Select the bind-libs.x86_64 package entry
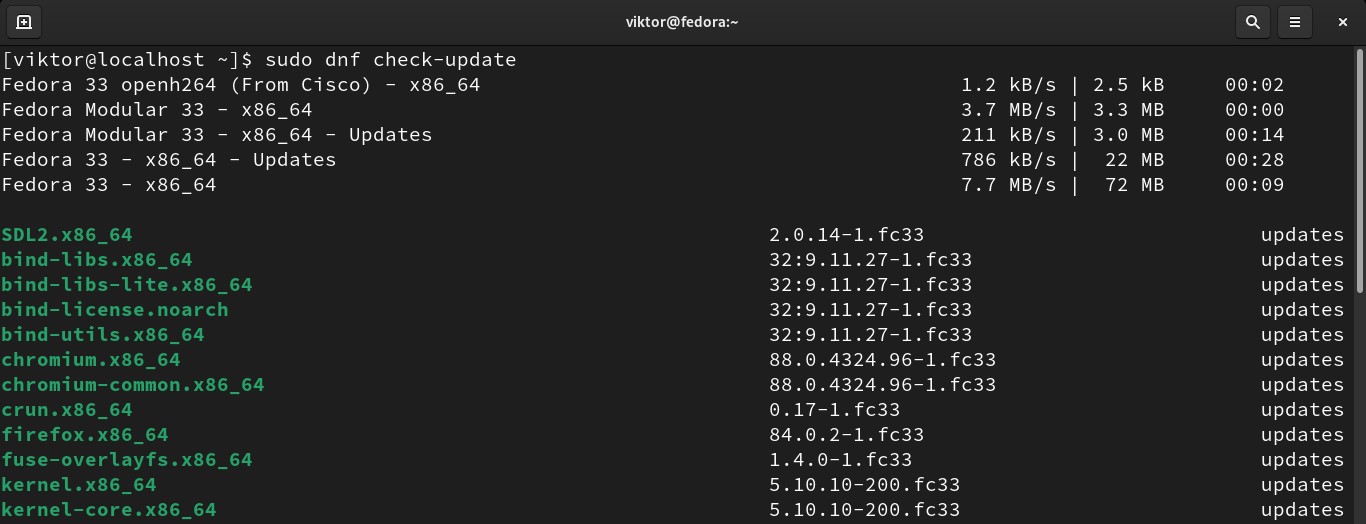 pos(97,260)
